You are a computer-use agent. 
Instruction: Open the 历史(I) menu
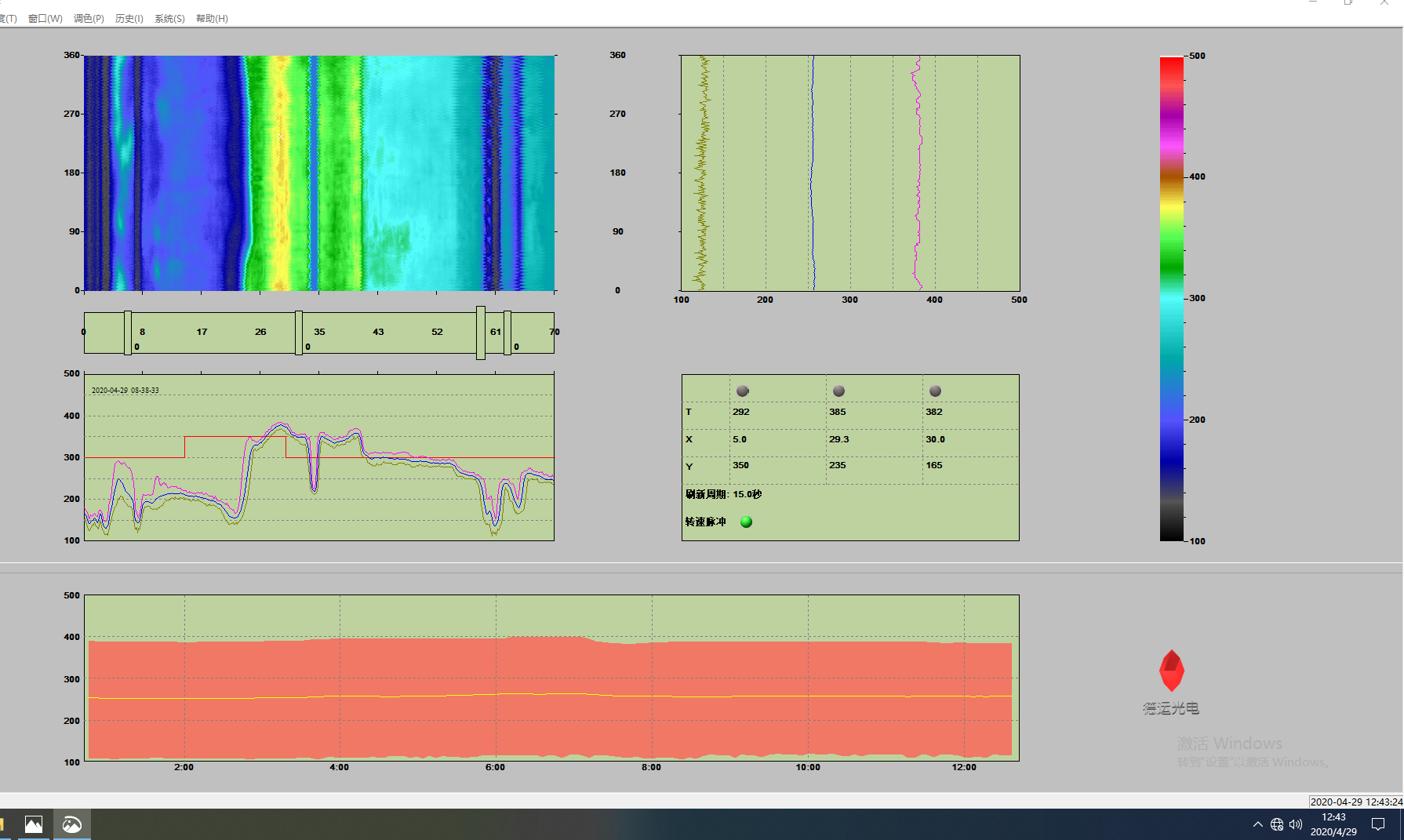coord(129,19)
